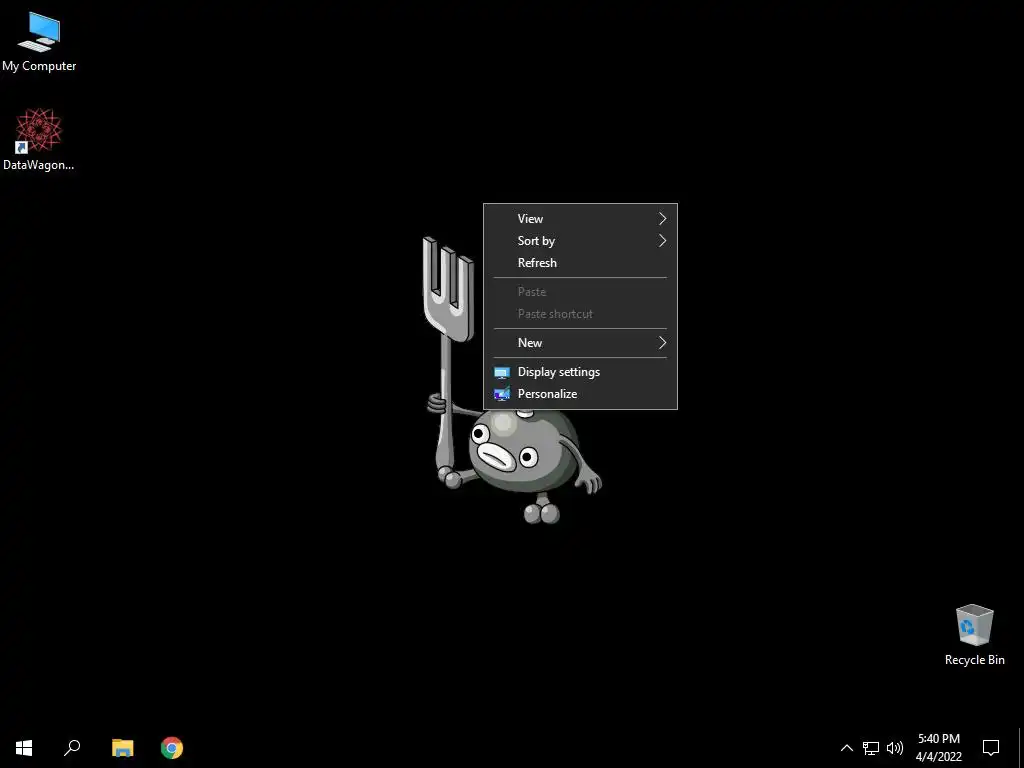Screen dimensions: 1024x768
Task: Open the Action Center notifications icon
Action: pyautogui.click(x=991, y=748)
